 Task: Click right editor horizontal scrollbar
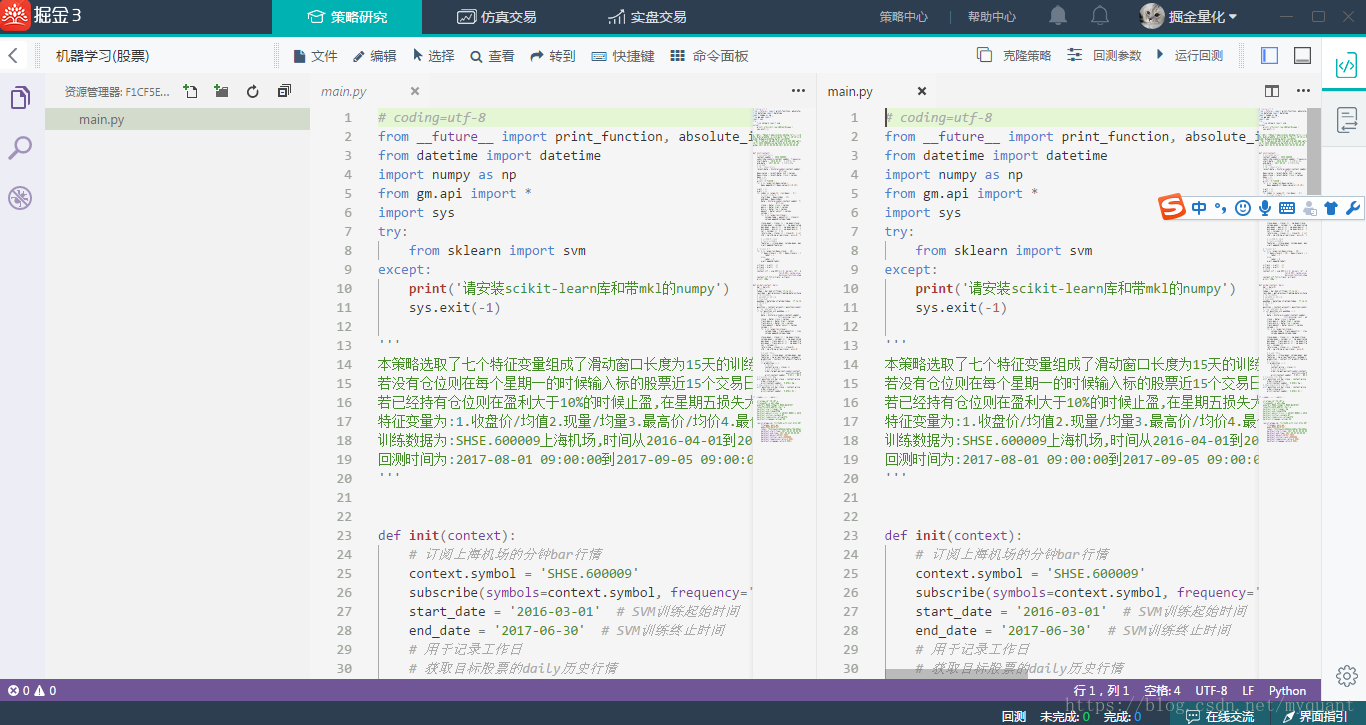[x=956, y=672]
